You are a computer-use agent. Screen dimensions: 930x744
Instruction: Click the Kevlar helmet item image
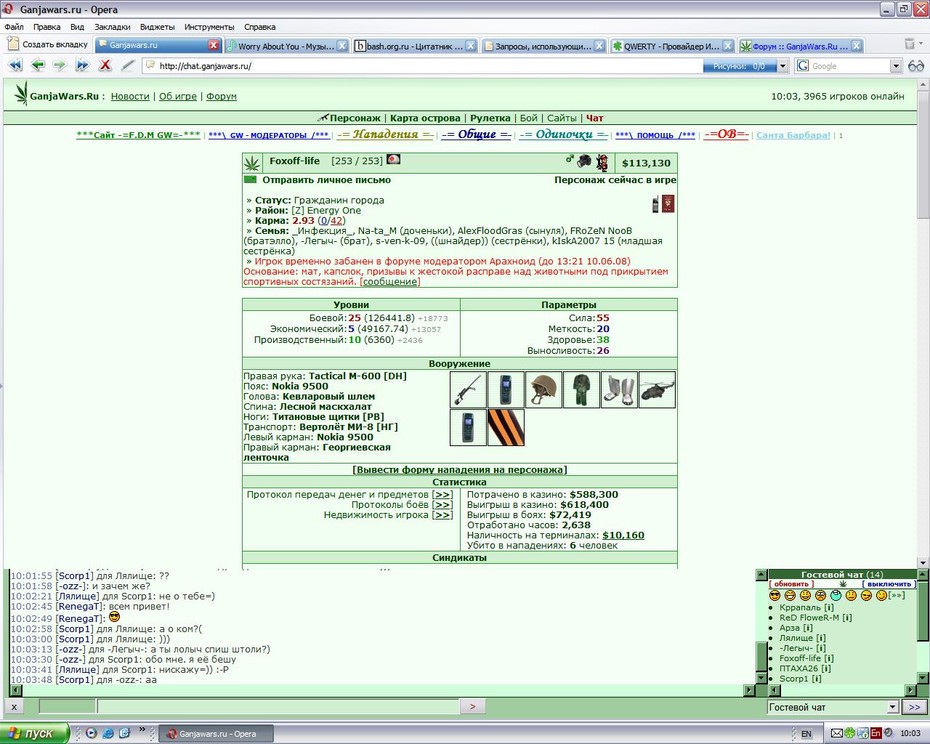point(543,389)
